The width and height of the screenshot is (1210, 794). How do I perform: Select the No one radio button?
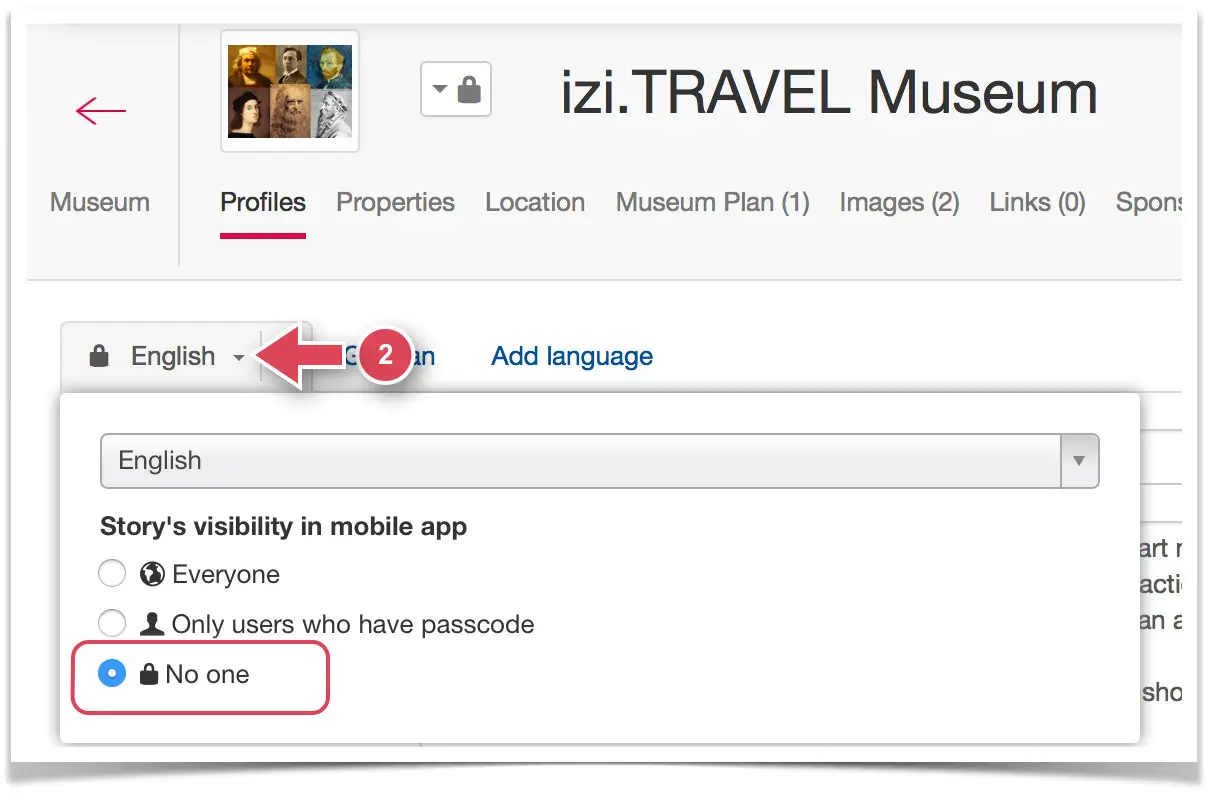pos(112,674)
